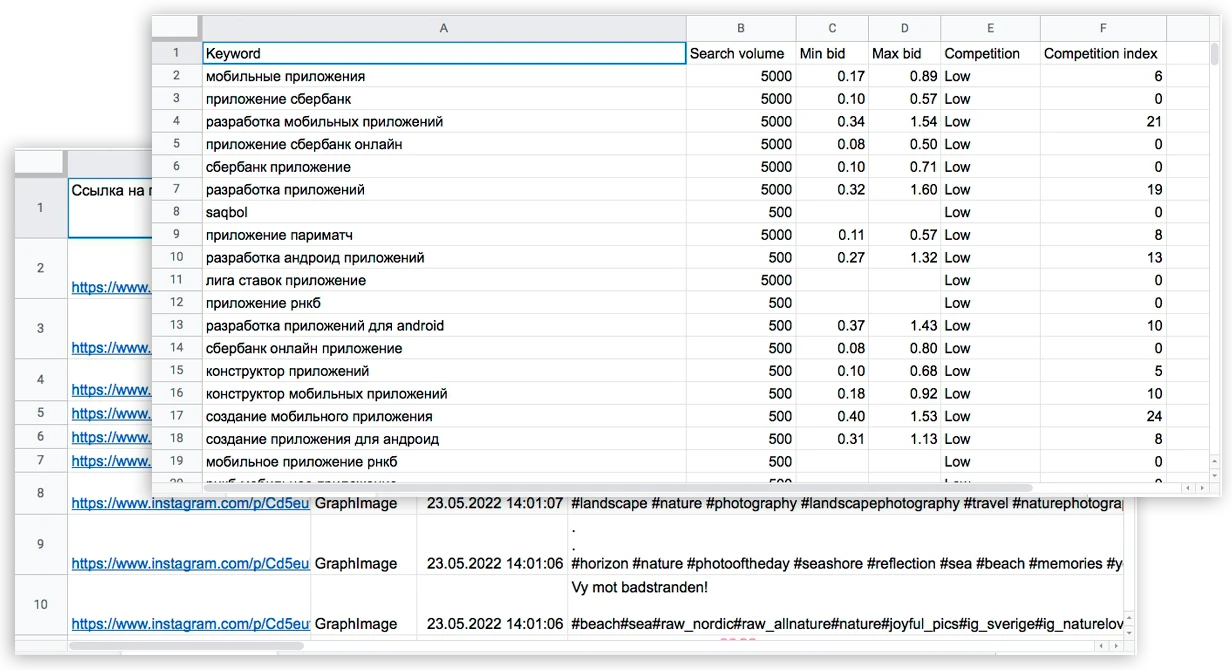Click the front sheet's vertical scrollbar thumb

tap(1214, 55)
